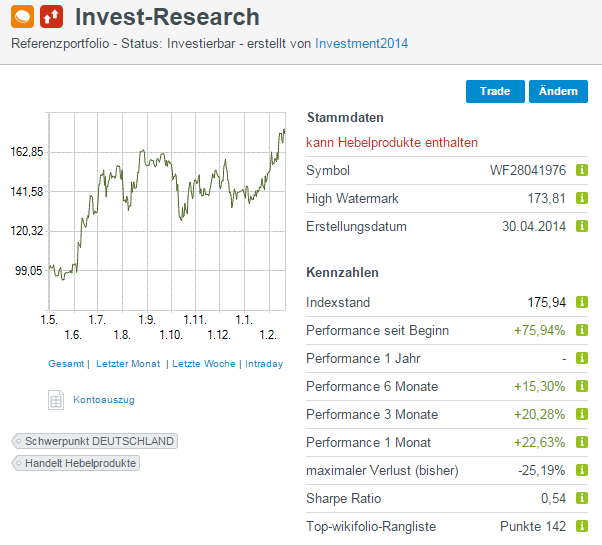The image size is (602, 545).
Task: Switch chart to Intraday view
Action: [264, 364]
